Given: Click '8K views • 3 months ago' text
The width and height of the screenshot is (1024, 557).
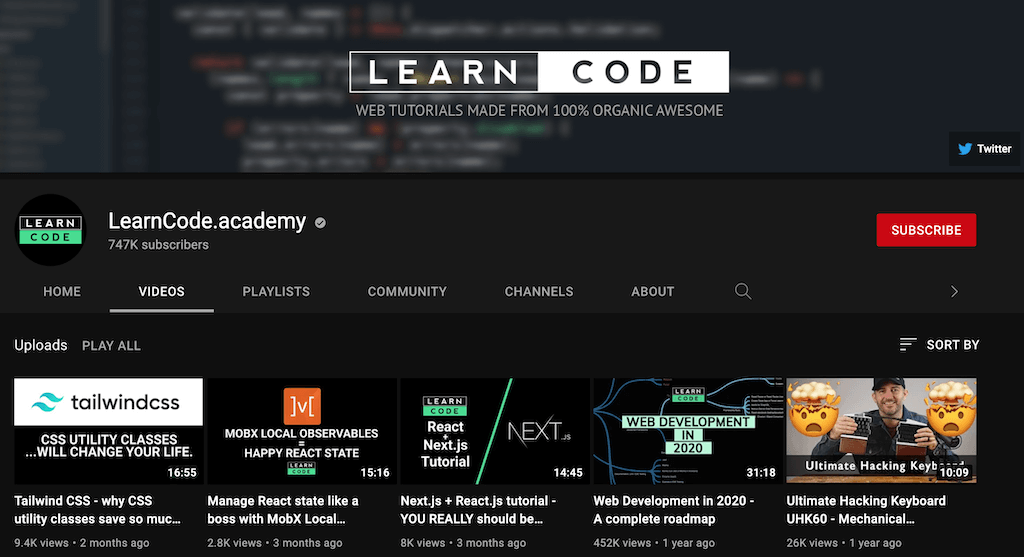Looking at the screenshot, I should [463, 543].
